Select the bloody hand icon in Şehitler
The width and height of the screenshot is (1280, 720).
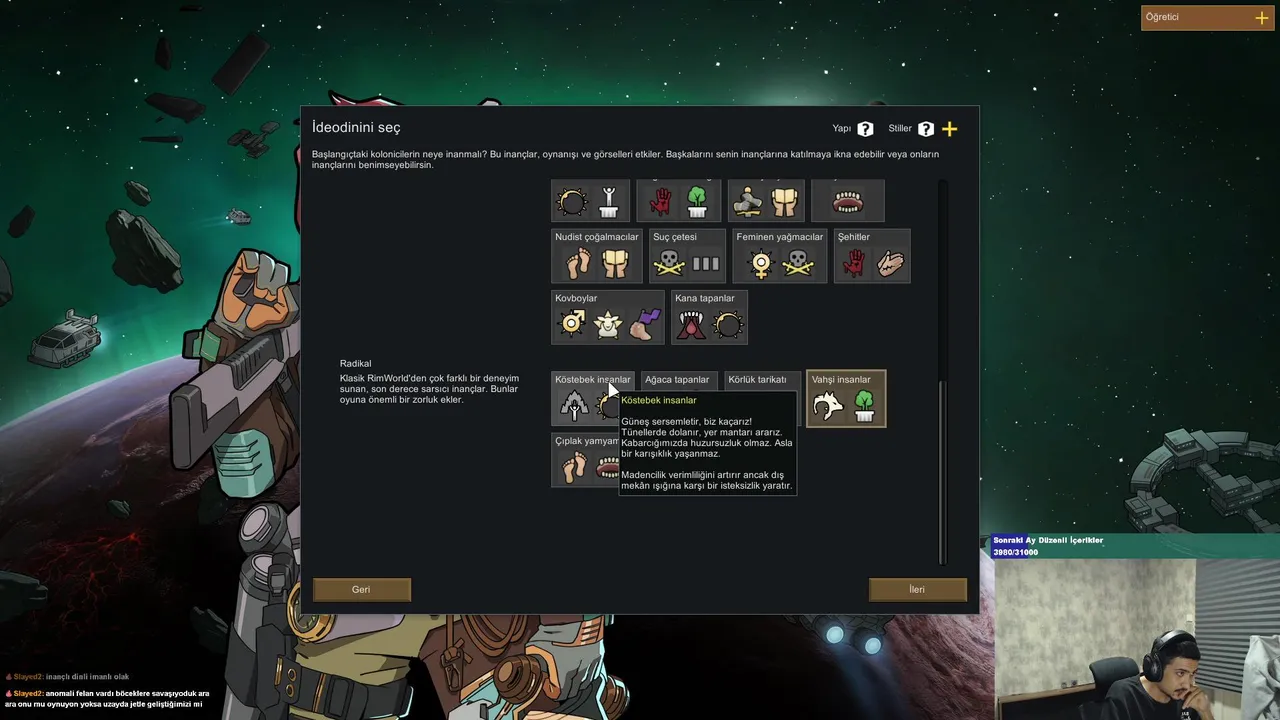tap(853, 264)
